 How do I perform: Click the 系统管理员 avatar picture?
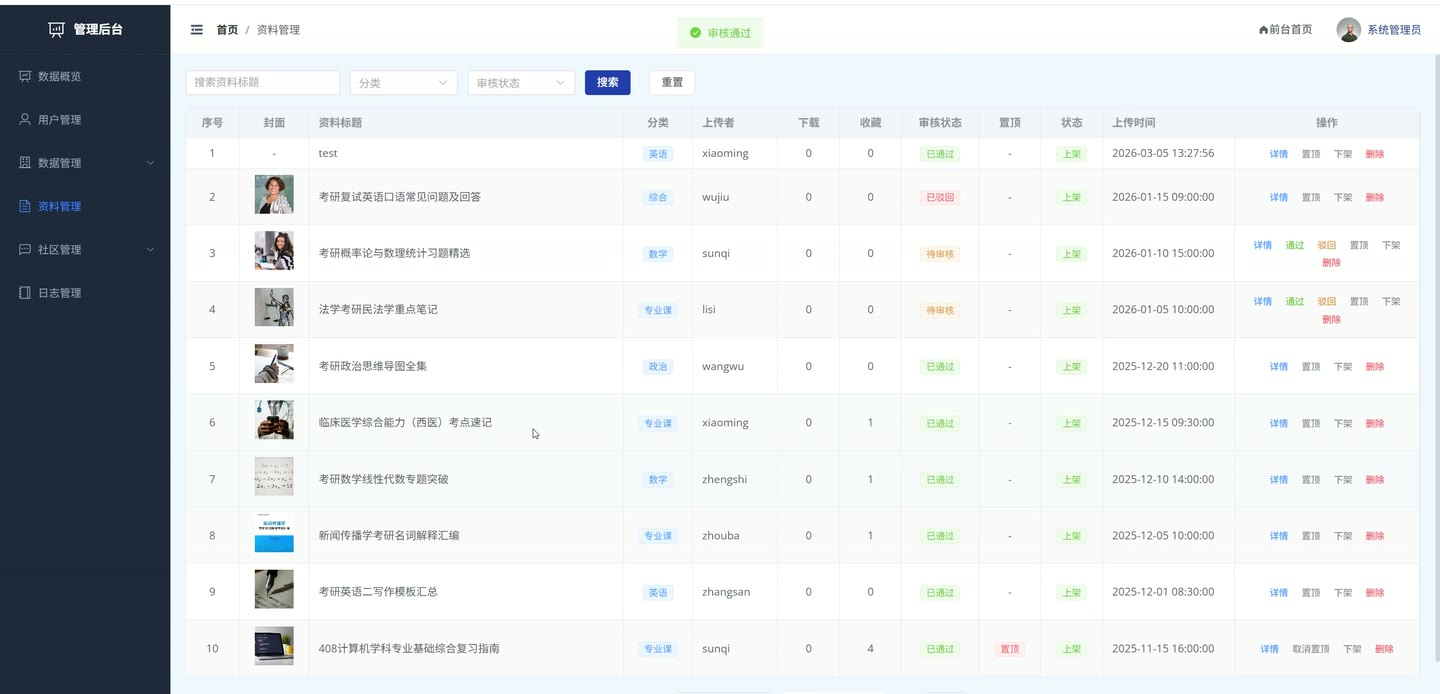coord(1349,30)
